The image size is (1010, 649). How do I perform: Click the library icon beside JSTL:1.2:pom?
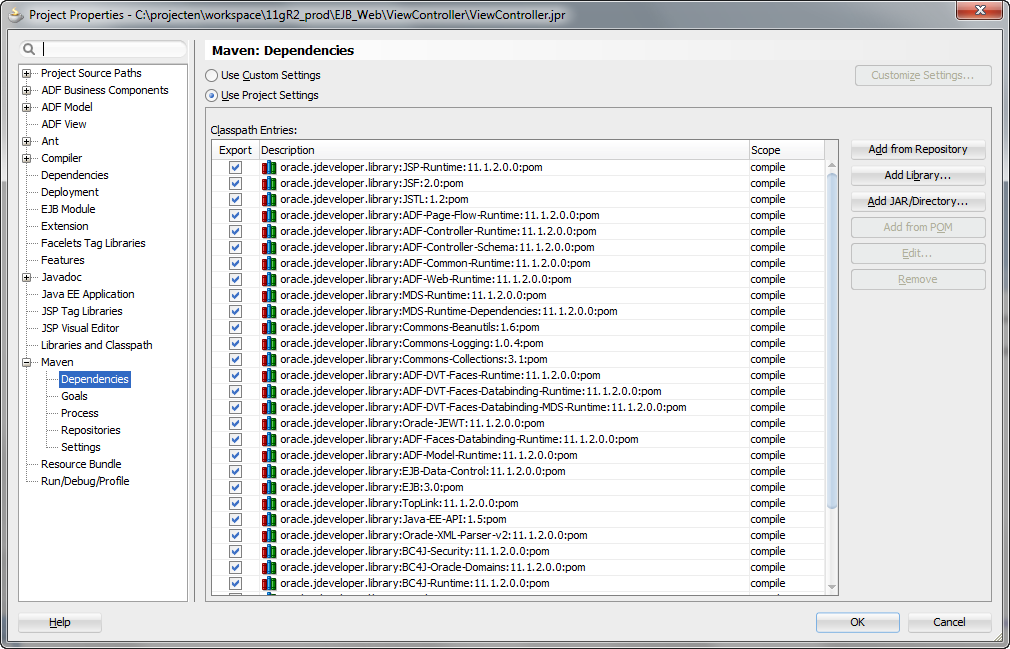(269, 199)
